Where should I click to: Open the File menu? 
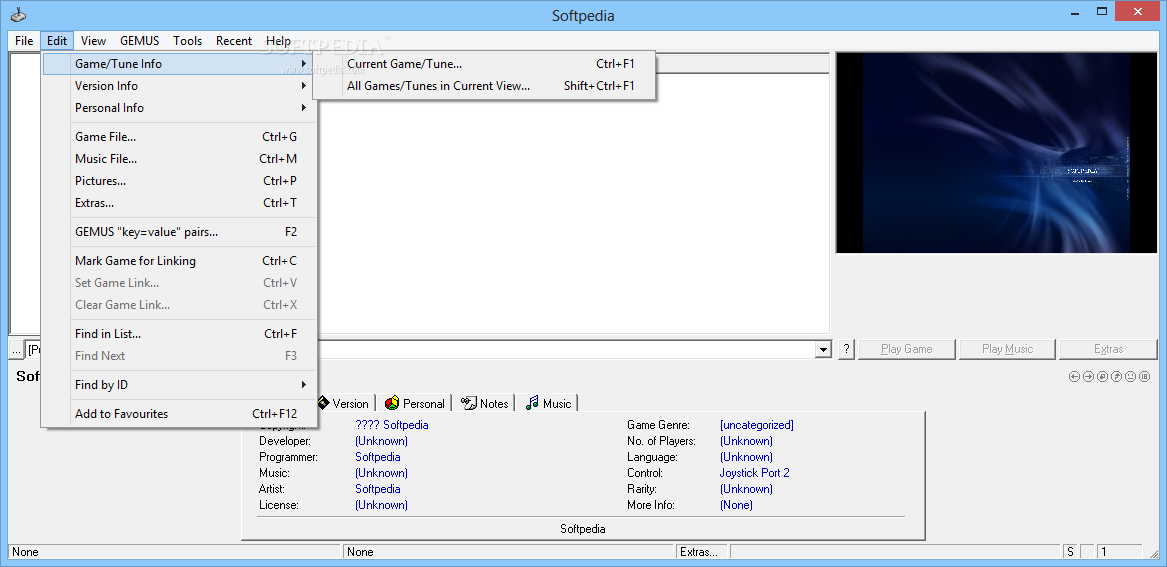click(x=24, y=41)
